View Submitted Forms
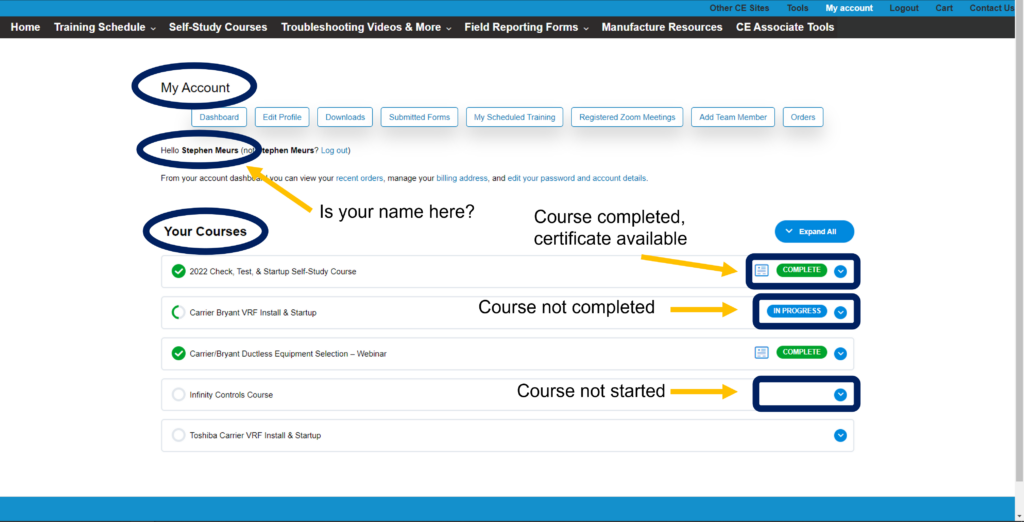 click(419, 117)
